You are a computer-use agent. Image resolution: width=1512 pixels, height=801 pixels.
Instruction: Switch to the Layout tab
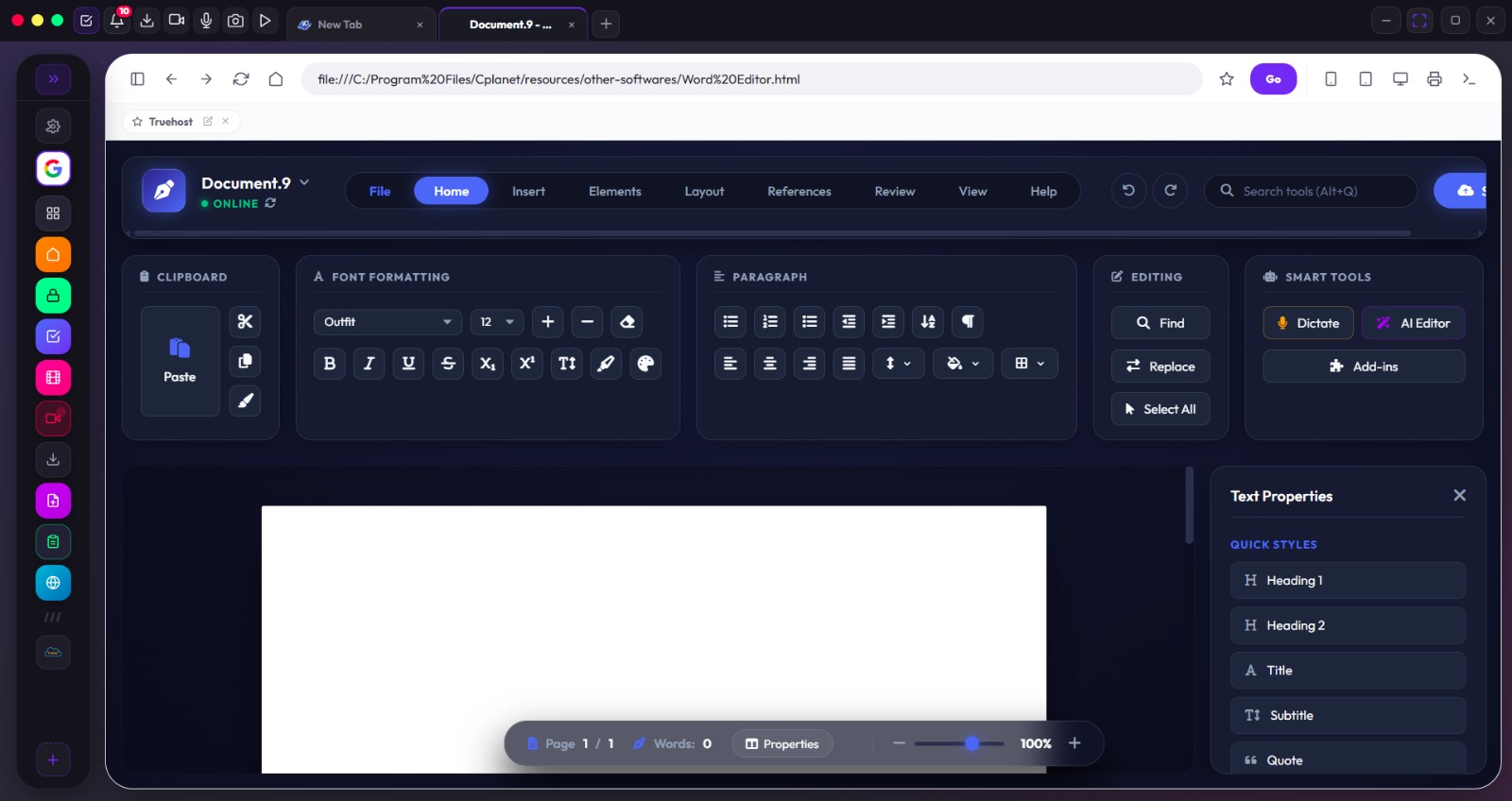point(704,191)
